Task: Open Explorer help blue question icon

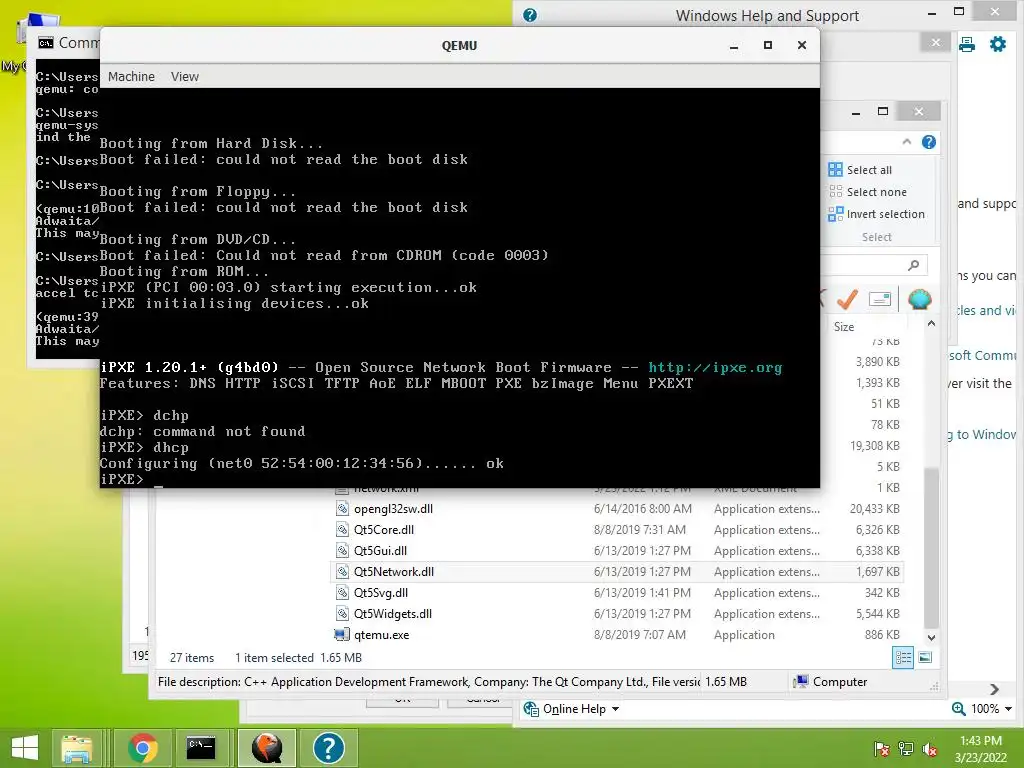Action: [929, 142]
